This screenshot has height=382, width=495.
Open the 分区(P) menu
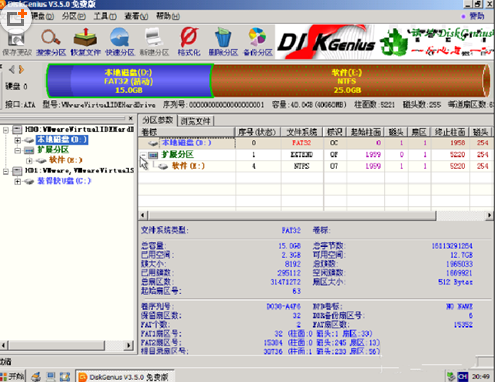click(x=73, y=16)
